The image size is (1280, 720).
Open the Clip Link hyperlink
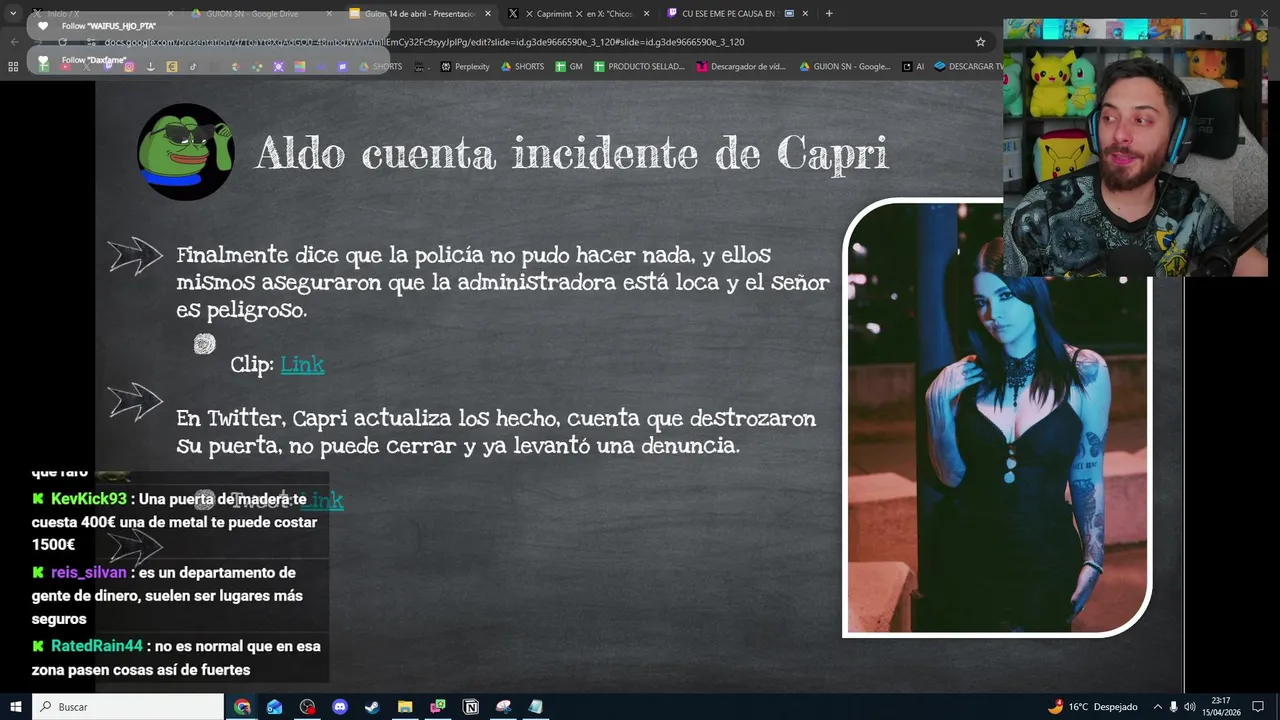(302, 365)
